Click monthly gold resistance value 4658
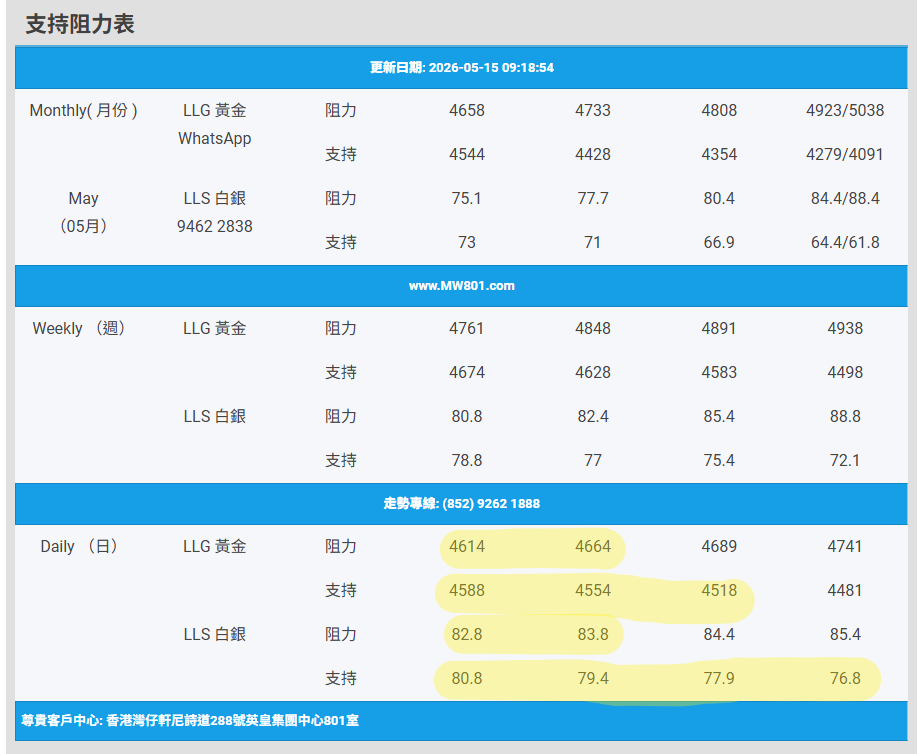The image size is (924, 754). click(467, 110)
